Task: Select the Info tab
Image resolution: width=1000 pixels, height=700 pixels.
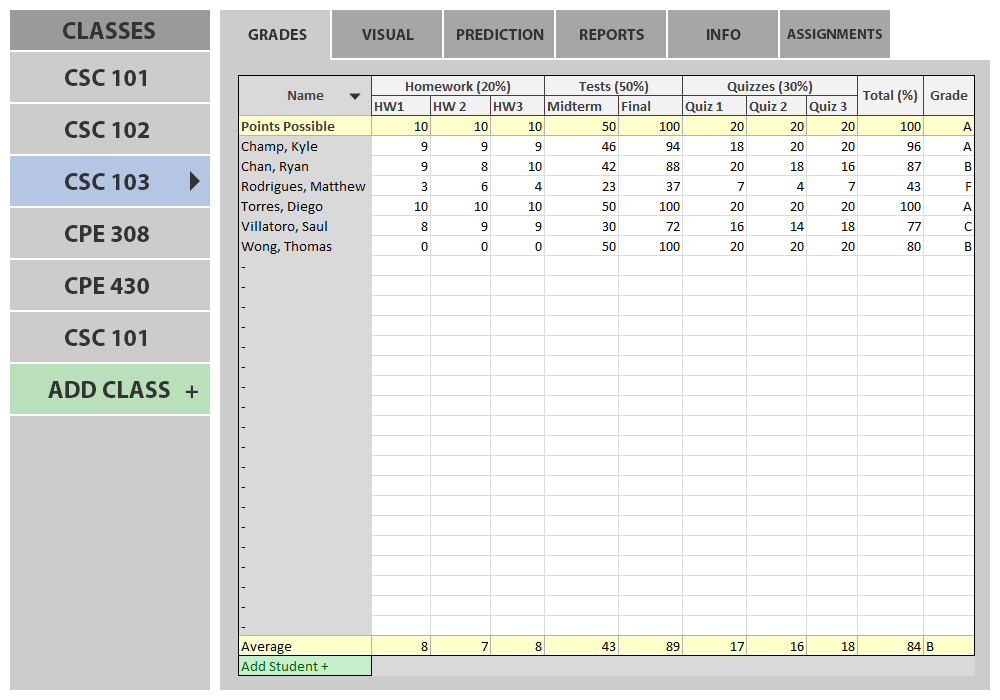Action: coord(723,35)
